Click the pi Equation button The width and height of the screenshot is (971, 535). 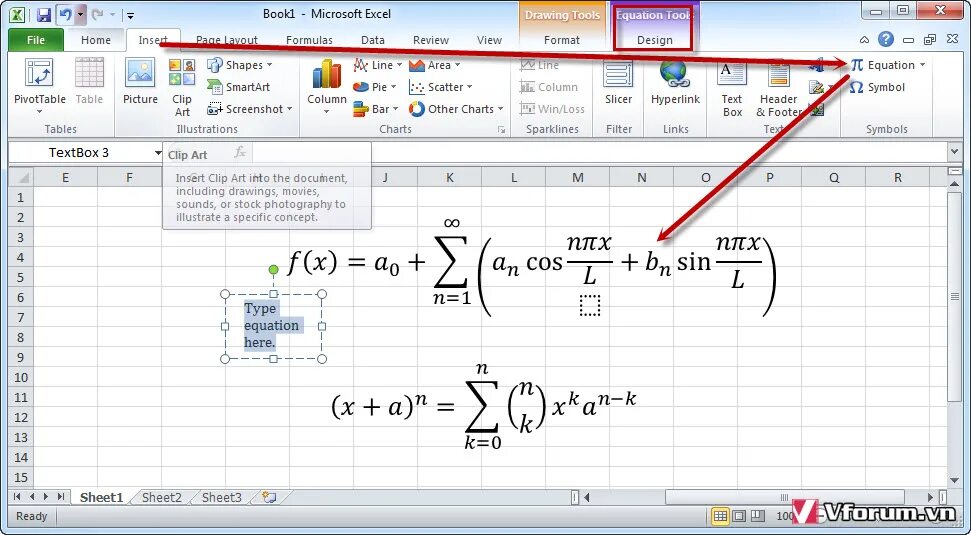(x=883, y=65)
